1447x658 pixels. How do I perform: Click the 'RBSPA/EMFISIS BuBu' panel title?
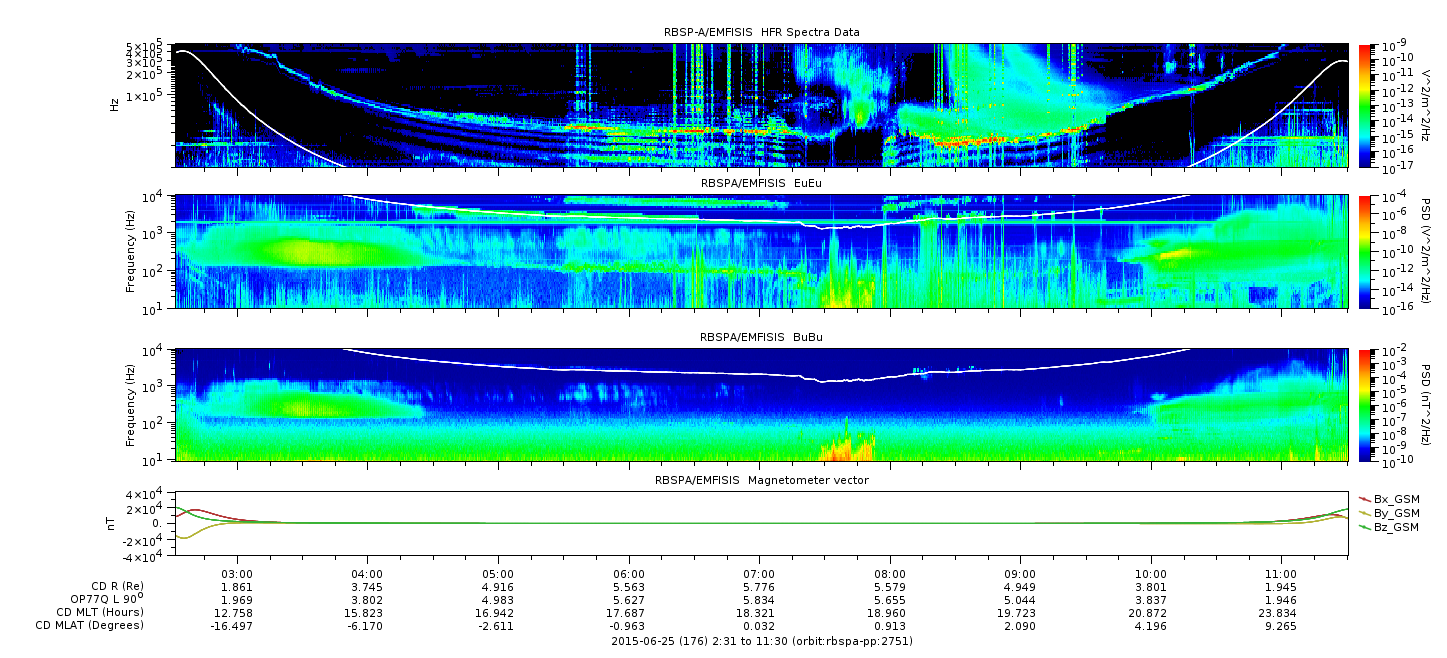click(x=761, y=338)
